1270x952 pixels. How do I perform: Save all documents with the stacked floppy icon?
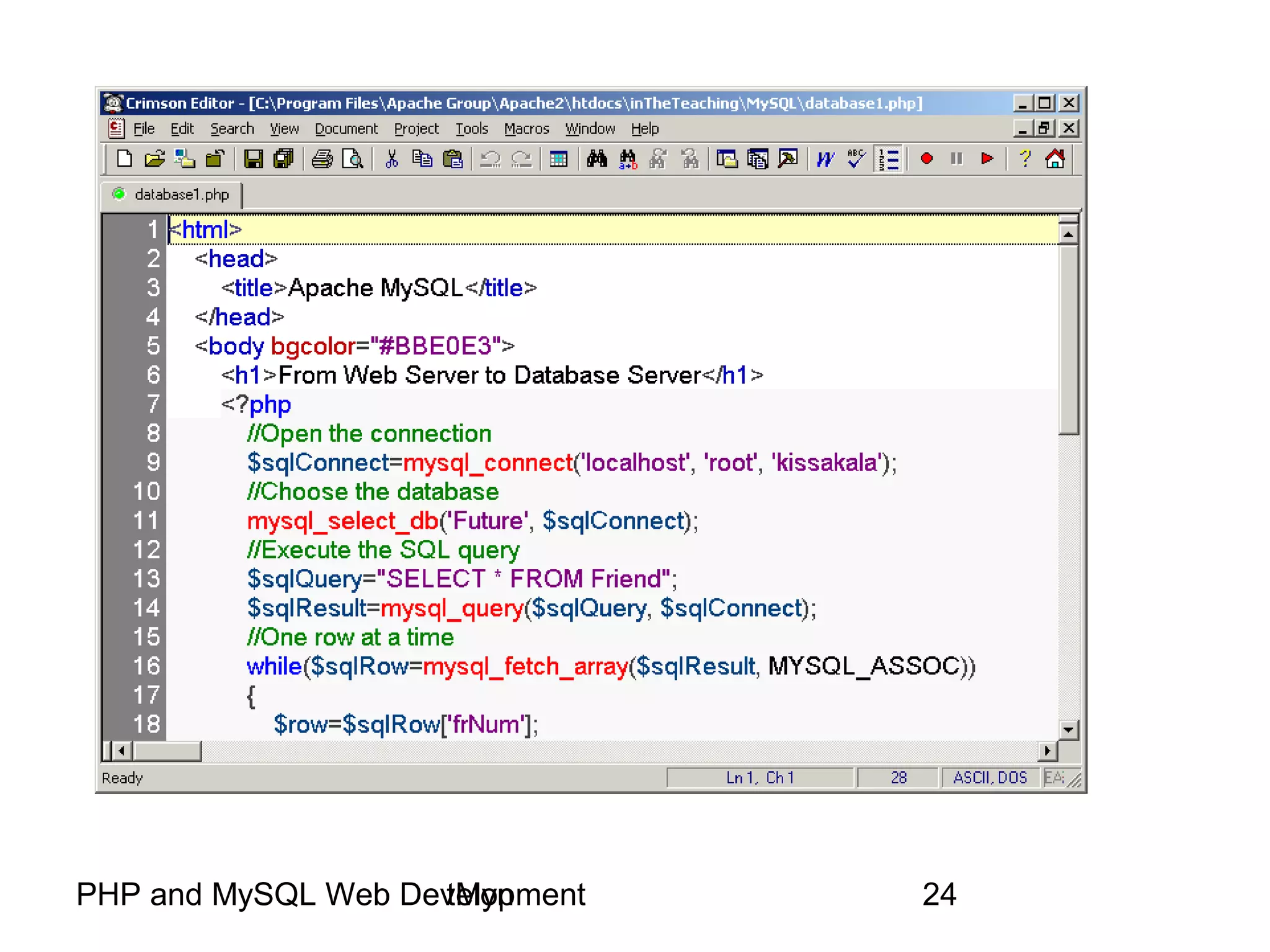coord(283,159)
